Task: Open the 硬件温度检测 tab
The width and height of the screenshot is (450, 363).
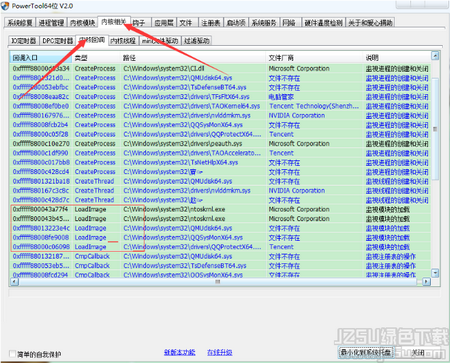Action: [x=323, y=23]
